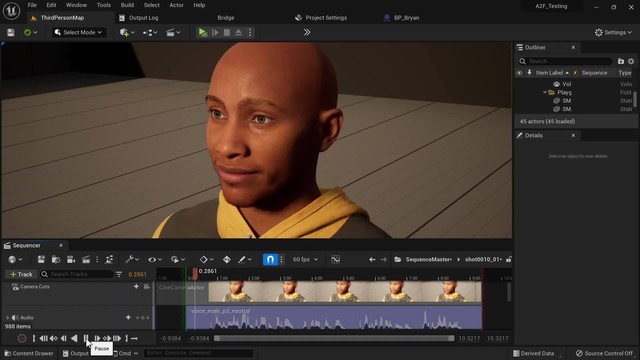
Task: Open the track filter icon
Action: pos(119,274)
